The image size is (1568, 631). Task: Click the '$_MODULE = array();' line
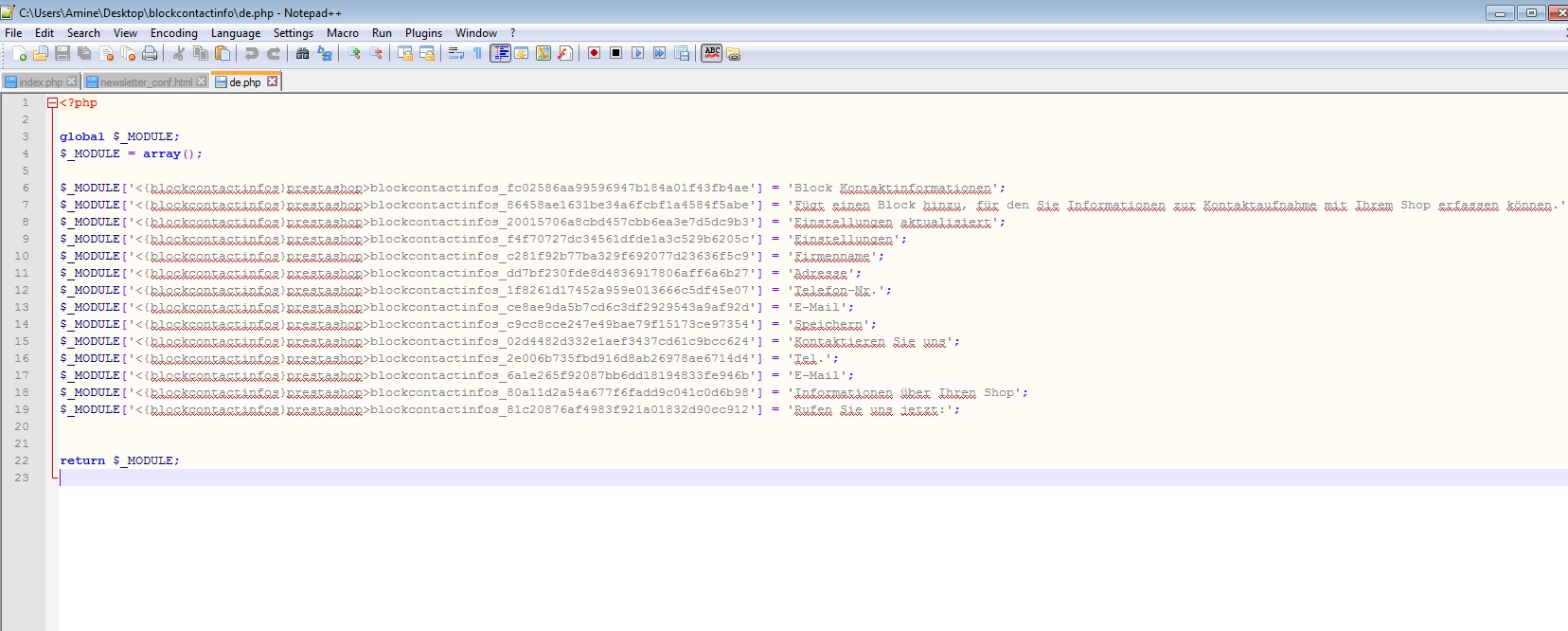click(x=131, y=153)
